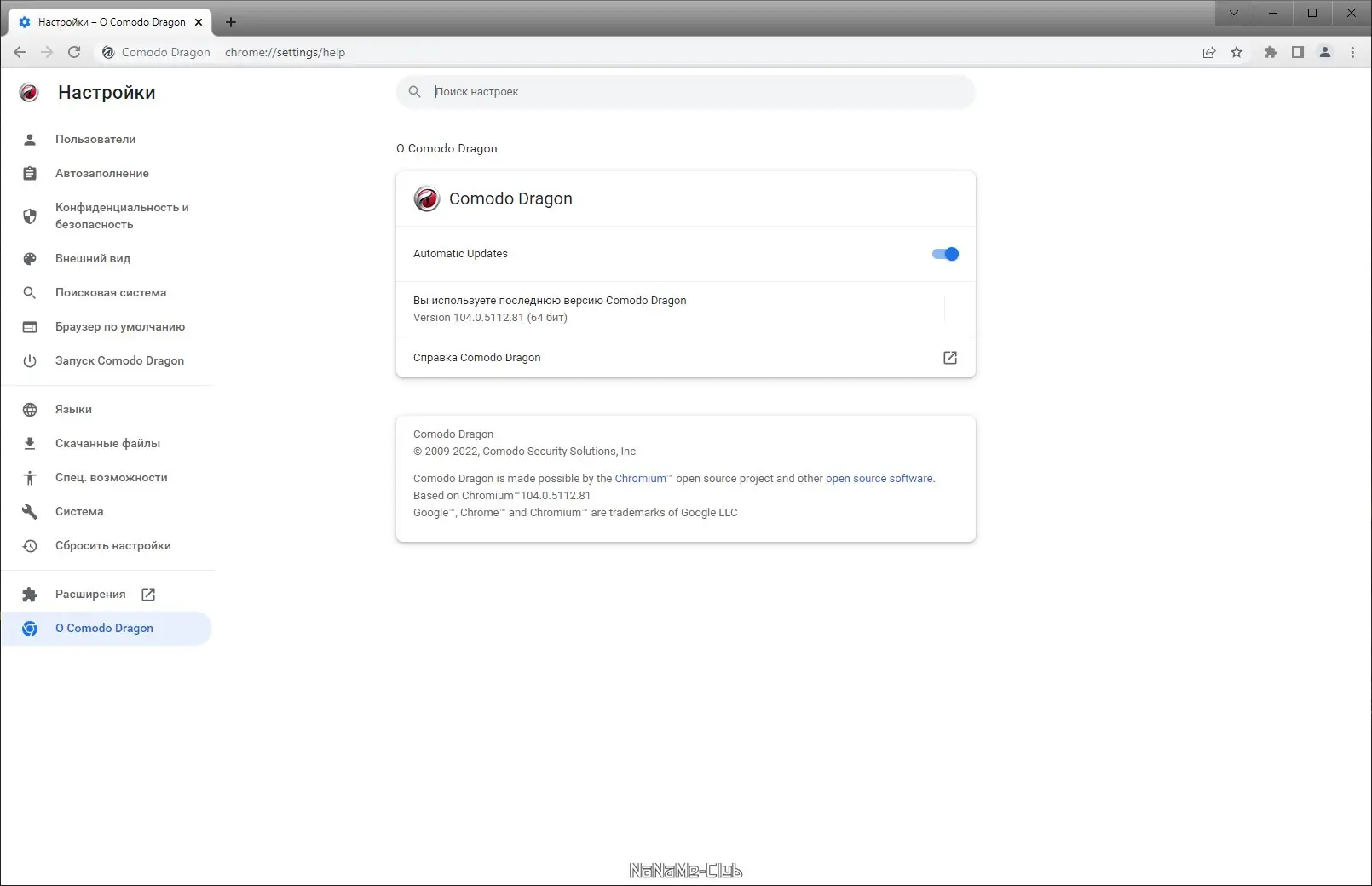Open Конфиденциальность и безопасность section
The image size is (1372, 886).
click(107, 216)
